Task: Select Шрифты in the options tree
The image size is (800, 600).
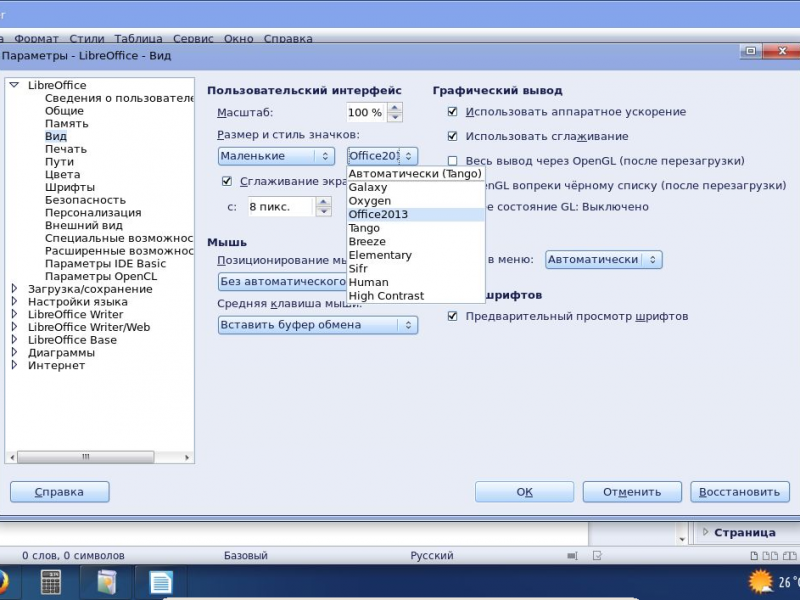Action: [70, 187]
